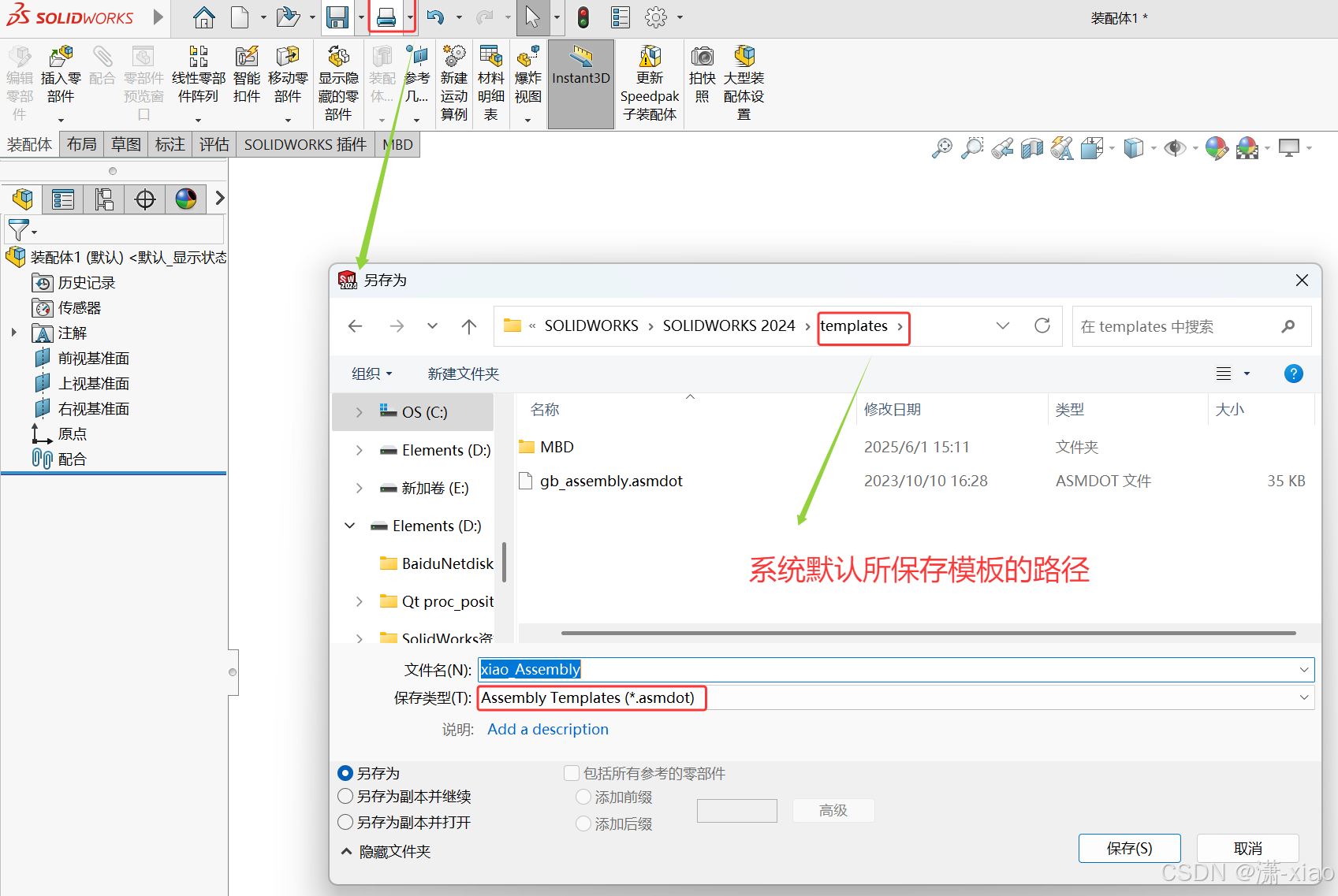
Task: Select the 另存为 radio button
Action: (345, 773)
